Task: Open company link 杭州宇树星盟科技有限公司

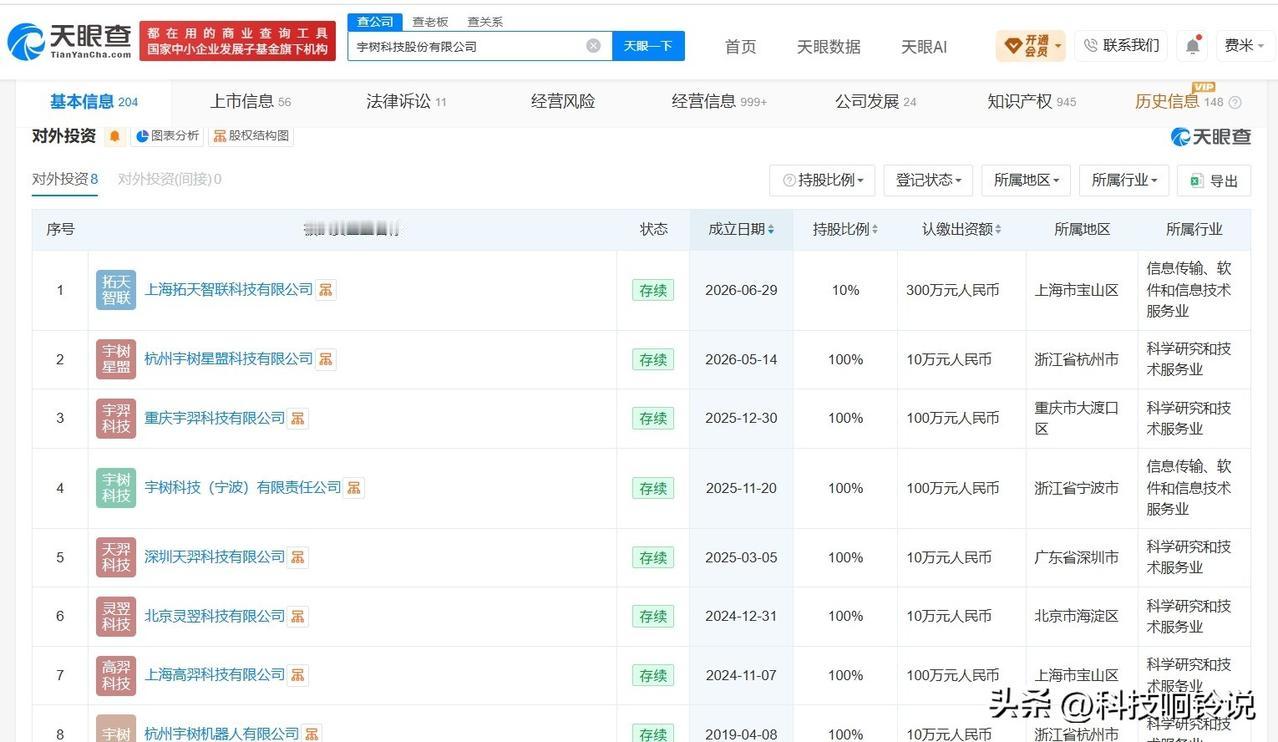Action: (228, 359)
